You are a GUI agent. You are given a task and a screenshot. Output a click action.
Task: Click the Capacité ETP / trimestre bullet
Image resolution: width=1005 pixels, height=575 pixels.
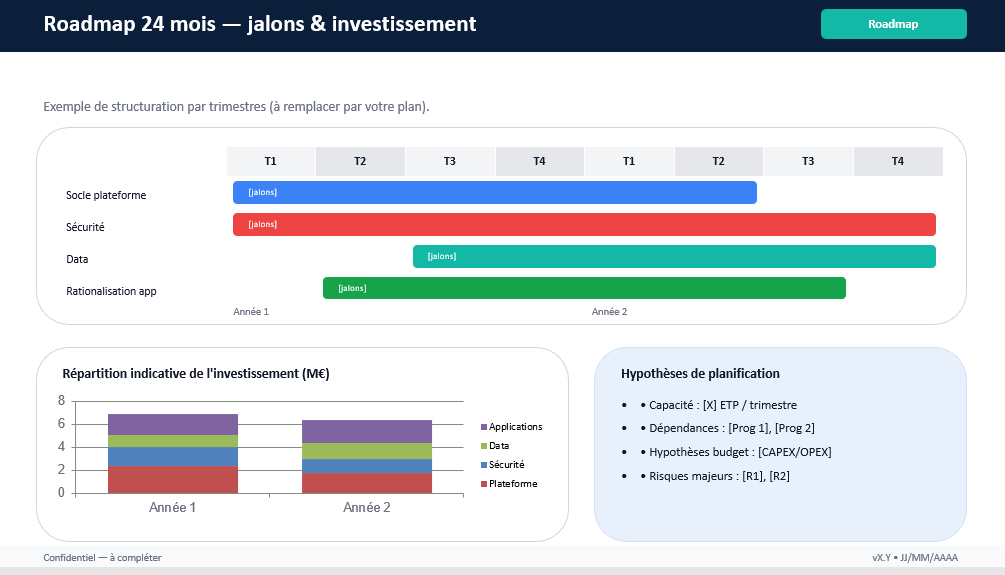click(x=722, y=405)
